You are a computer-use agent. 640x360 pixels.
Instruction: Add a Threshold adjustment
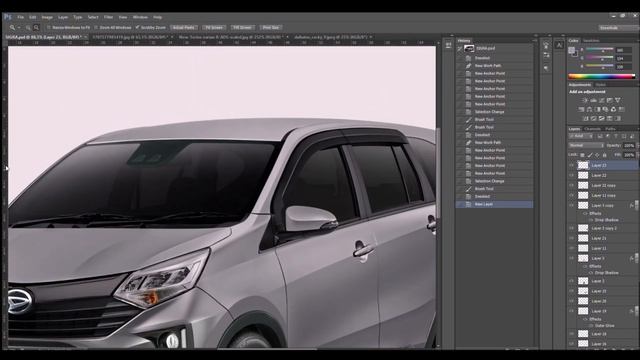pos(602,118)
